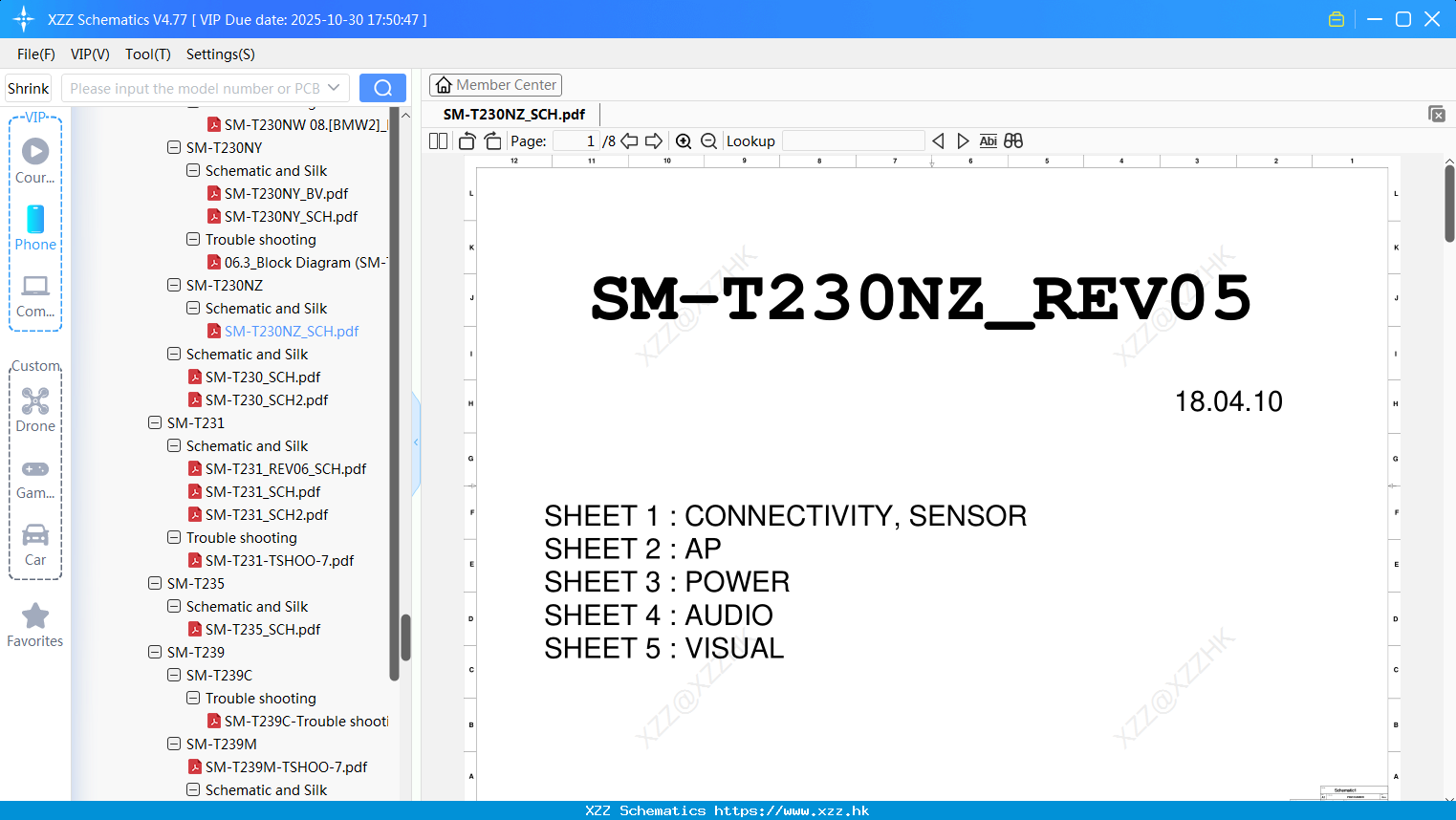The height and width of the screenshot is (820, 1456).
Task: Close all tabs icon at right
Action: click(x=1437, y=114)
